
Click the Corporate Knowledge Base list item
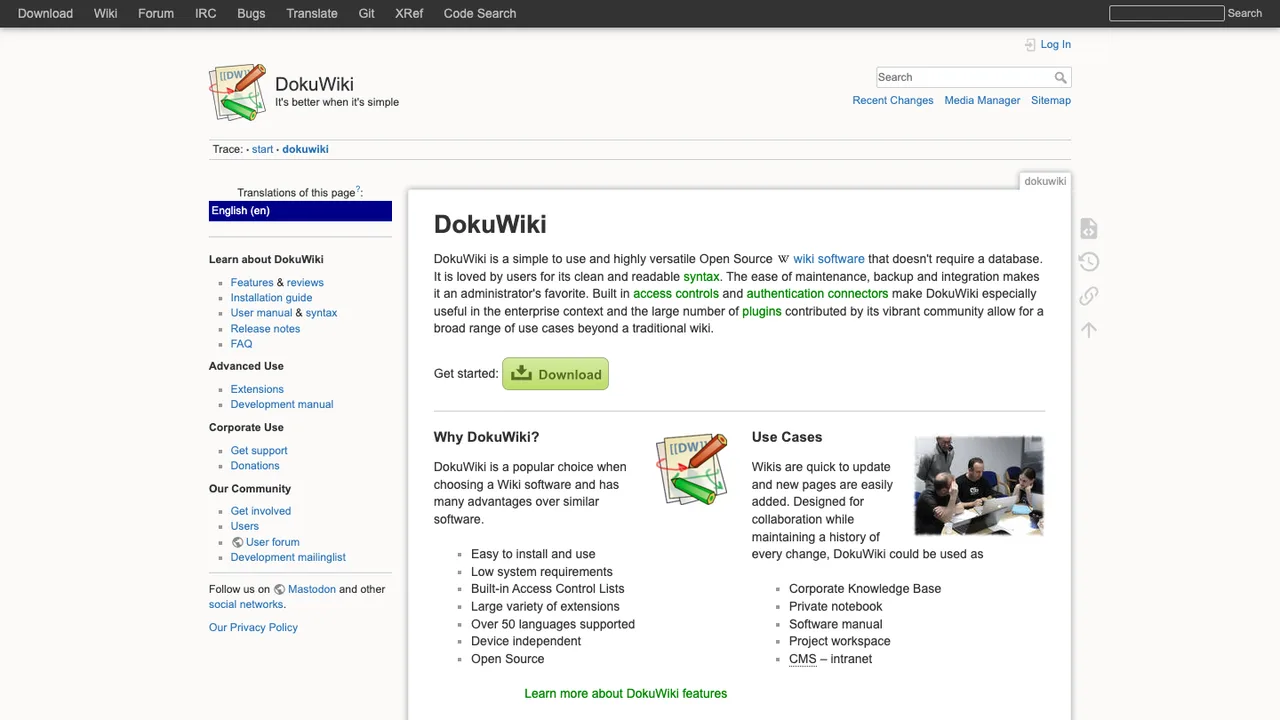[865, 589]
